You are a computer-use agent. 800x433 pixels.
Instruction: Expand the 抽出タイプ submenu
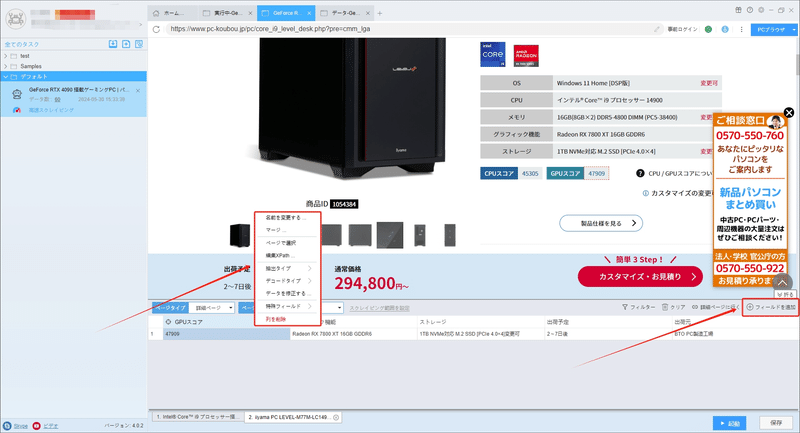288,268
